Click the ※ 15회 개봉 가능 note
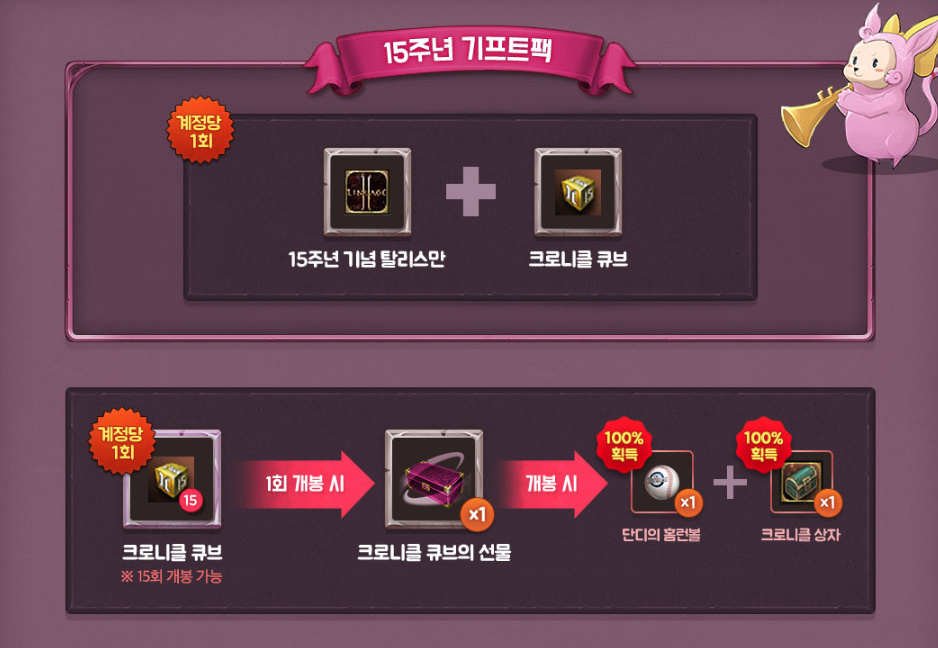The height and width of the screenshot is (648, 938). pyautogui.click(x=171, y=576)
